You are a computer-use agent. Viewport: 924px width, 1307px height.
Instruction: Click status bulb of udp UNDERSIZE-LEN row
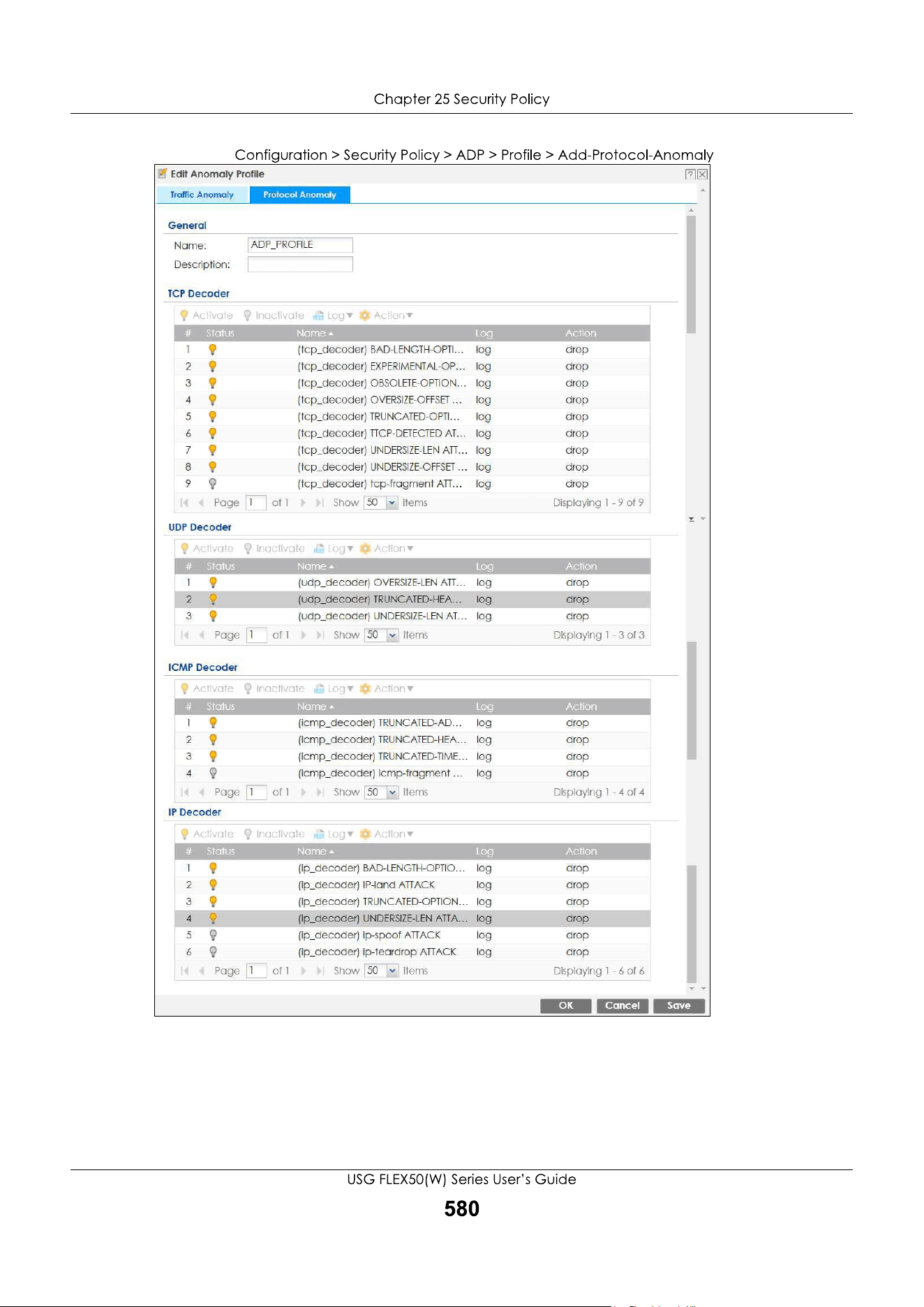(213, 616)
